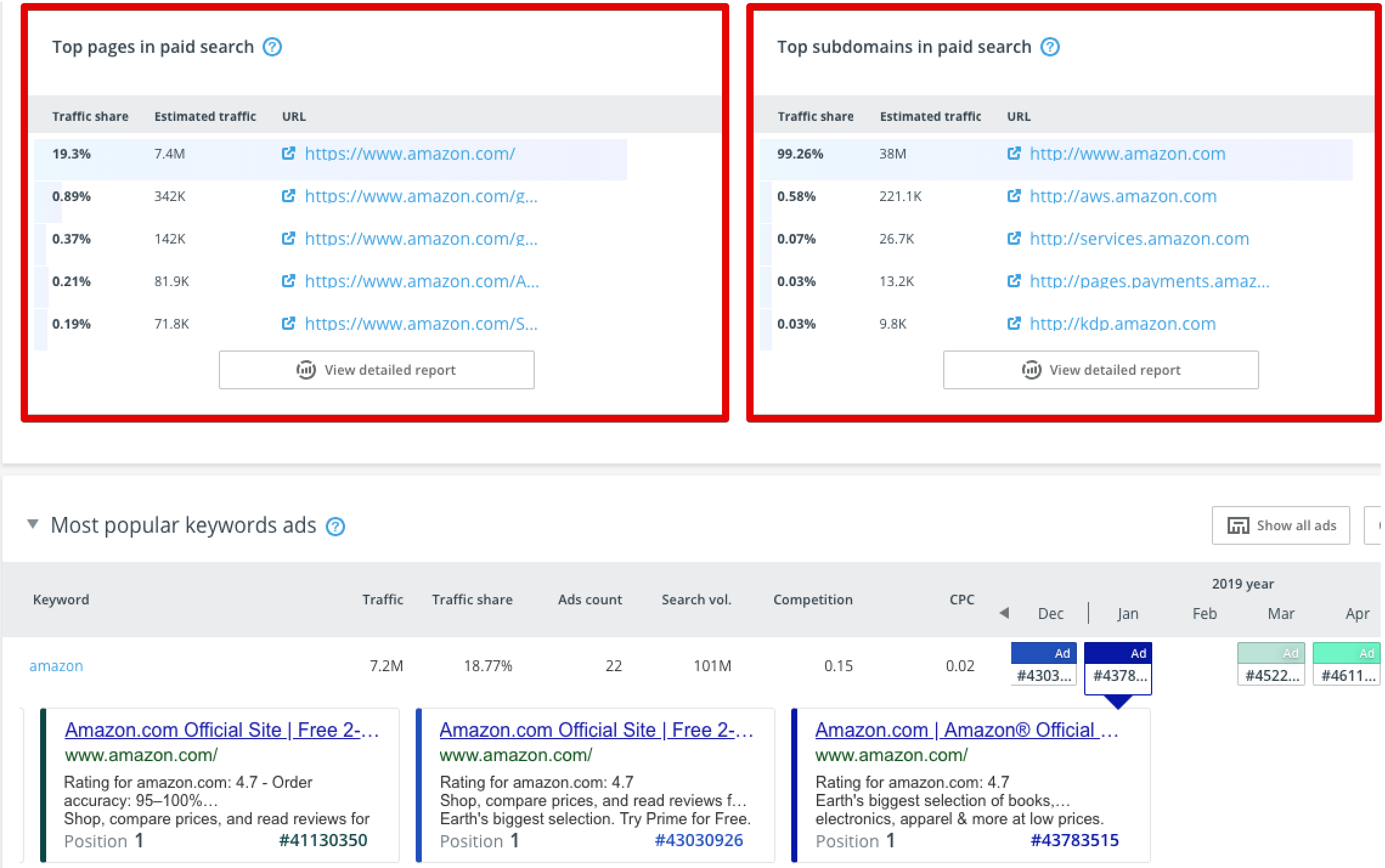Open http://aws.amazon.com subdomain link
Viewport: 1385px width, 868px height.
[x=1123, y=196]
